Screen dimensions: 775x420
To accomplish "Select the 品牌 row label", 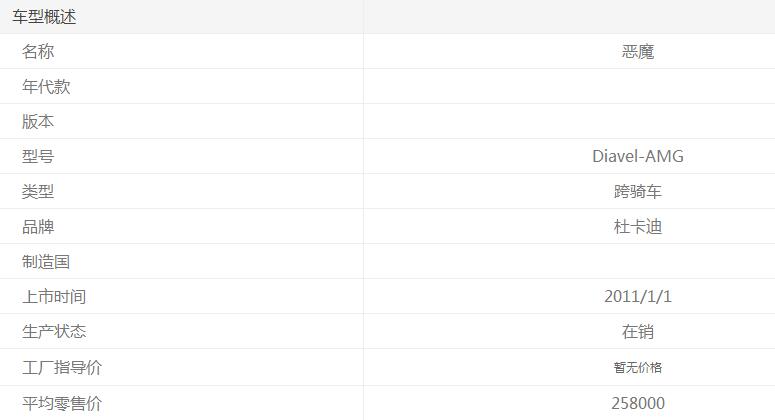I will [38, 227].
